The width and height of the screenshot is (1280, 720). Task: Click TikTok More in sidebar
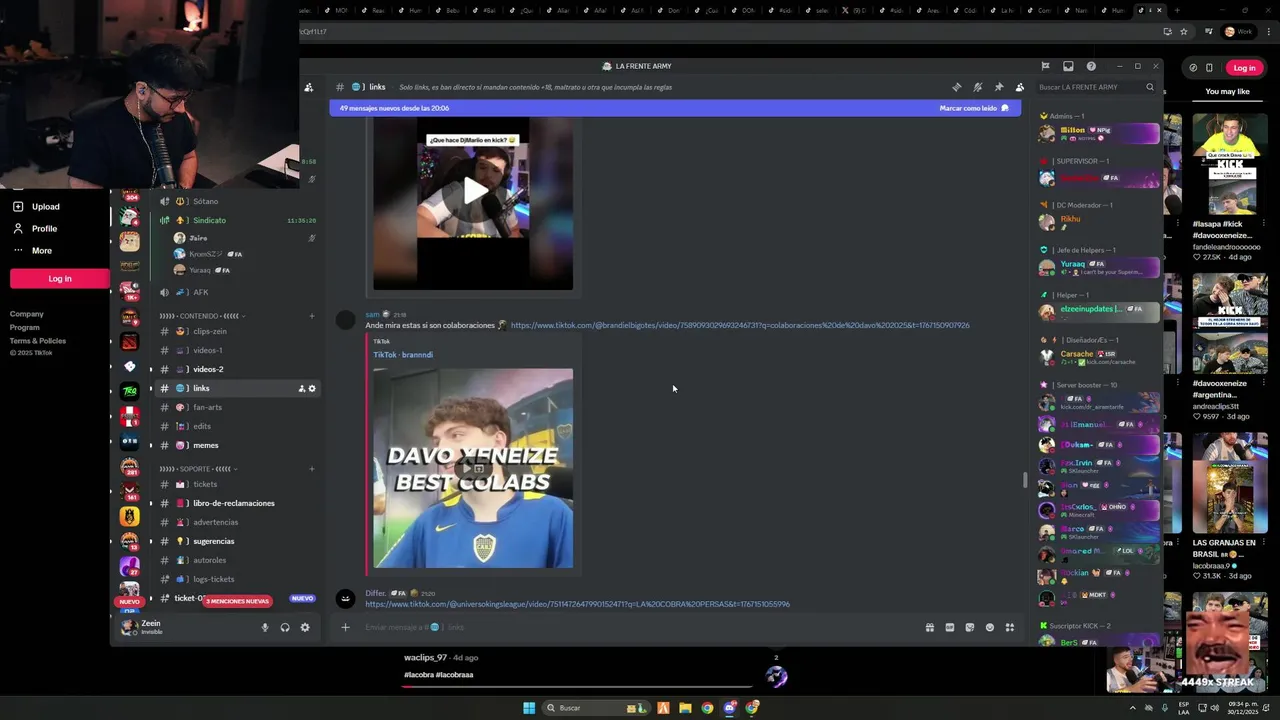(32, 251)
